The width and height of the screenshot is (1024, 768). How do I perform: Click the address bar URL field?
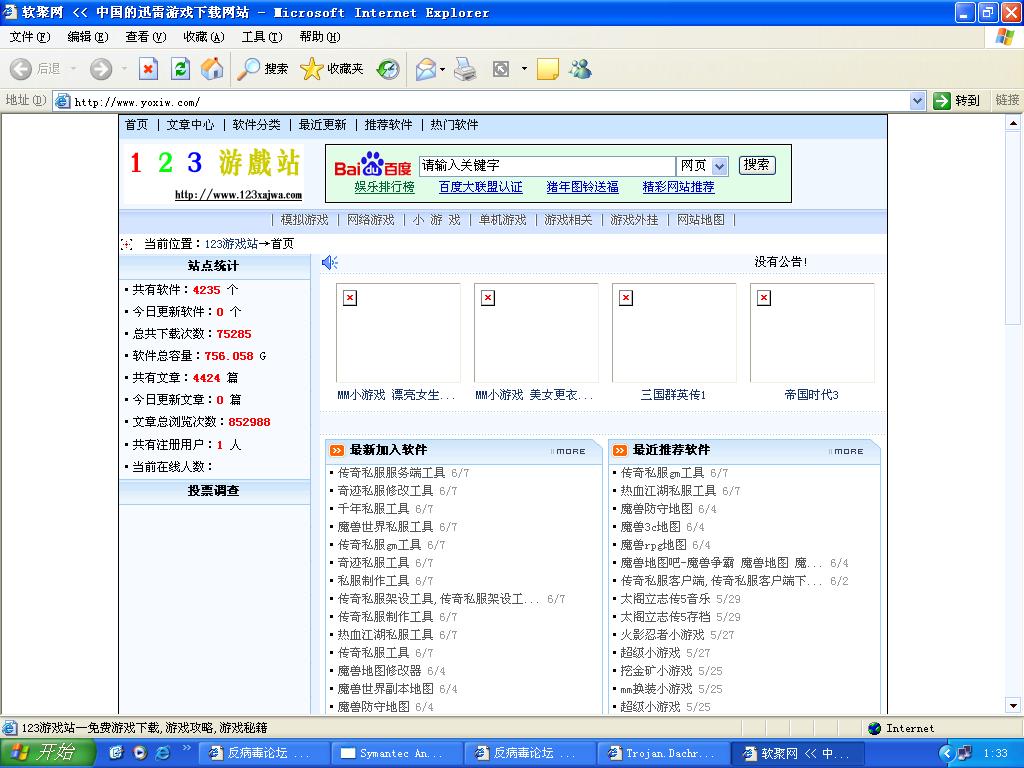pyautogui.click(x=483, y=101)
